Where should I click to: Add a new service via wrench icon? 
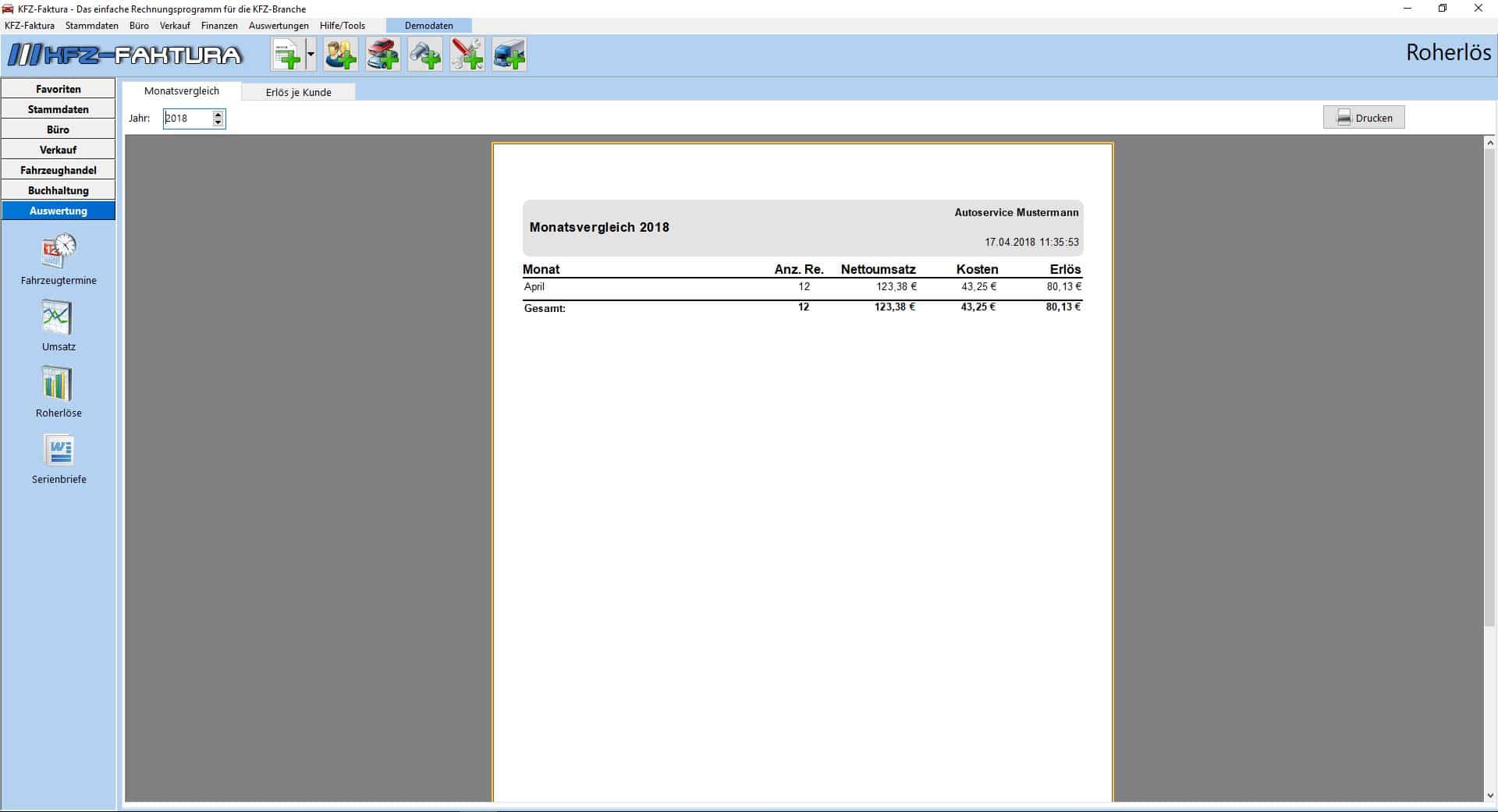[x=467, y=55]
